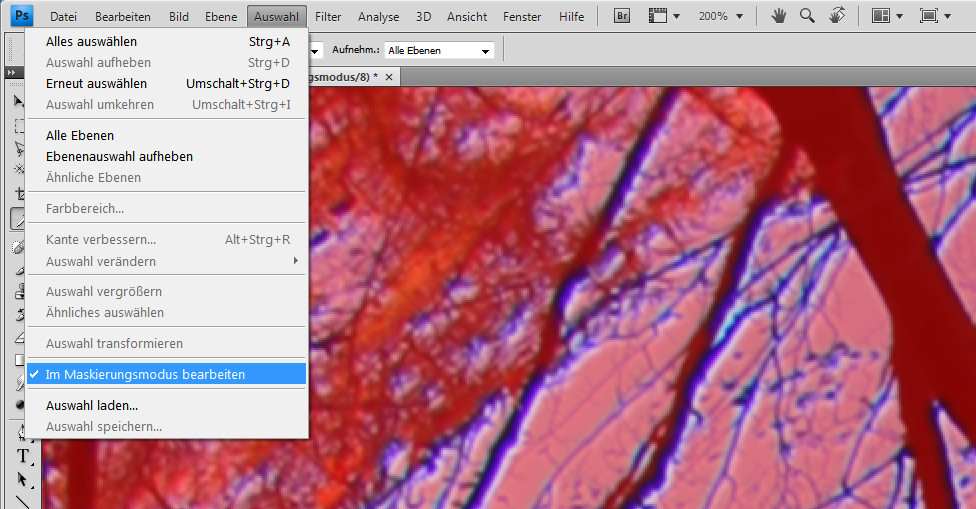Disable 'Im Maskierungsmodus bearbeiten' checked entry
Screen dimensions: 976x509
[145, 374]
